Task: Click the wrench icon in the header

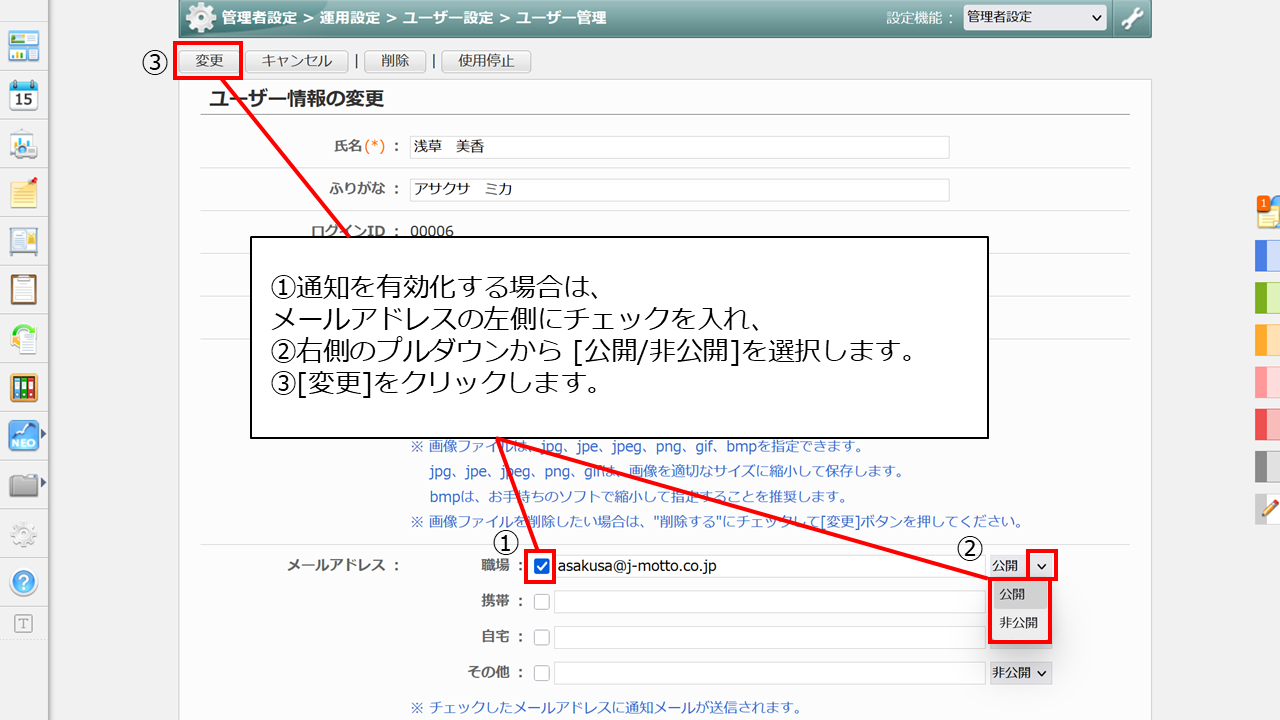Action: 1131,18
